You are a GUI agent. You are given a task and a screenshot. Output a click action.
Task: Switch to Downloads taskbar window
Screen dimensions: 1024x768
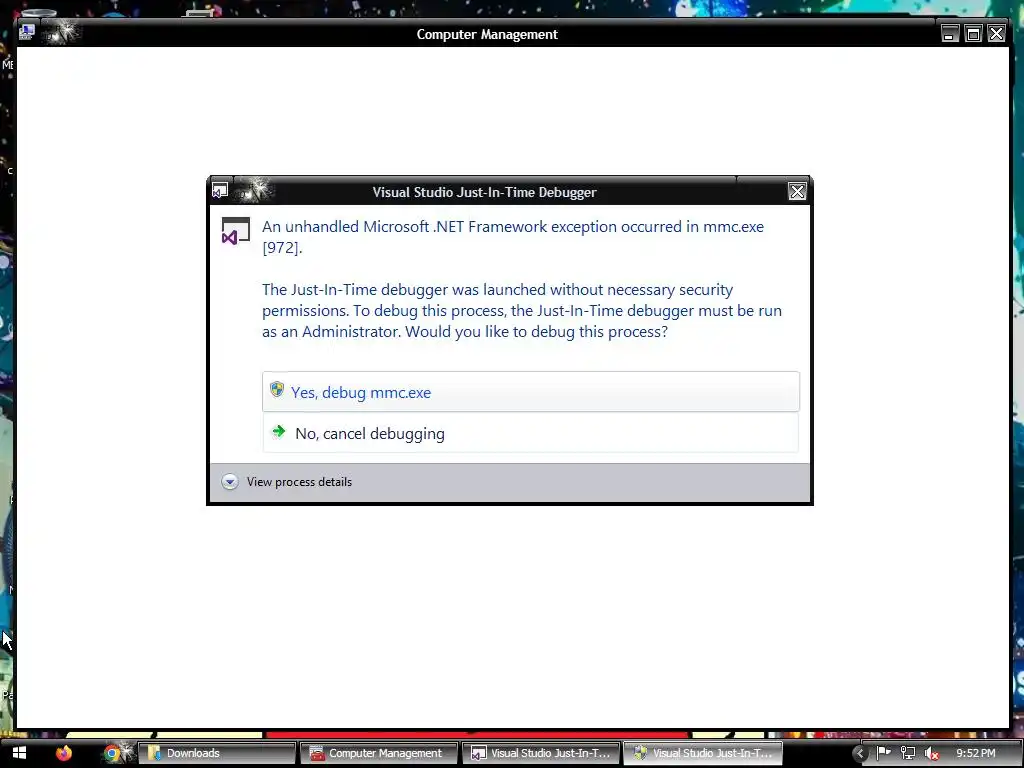217,753
